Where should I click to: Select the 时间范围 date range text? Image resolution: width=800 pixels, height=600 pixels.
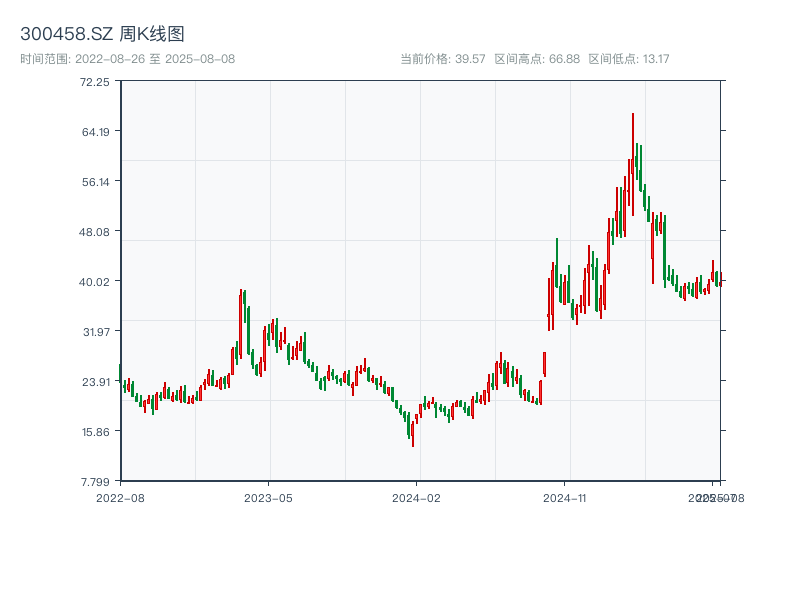(127, 59)
